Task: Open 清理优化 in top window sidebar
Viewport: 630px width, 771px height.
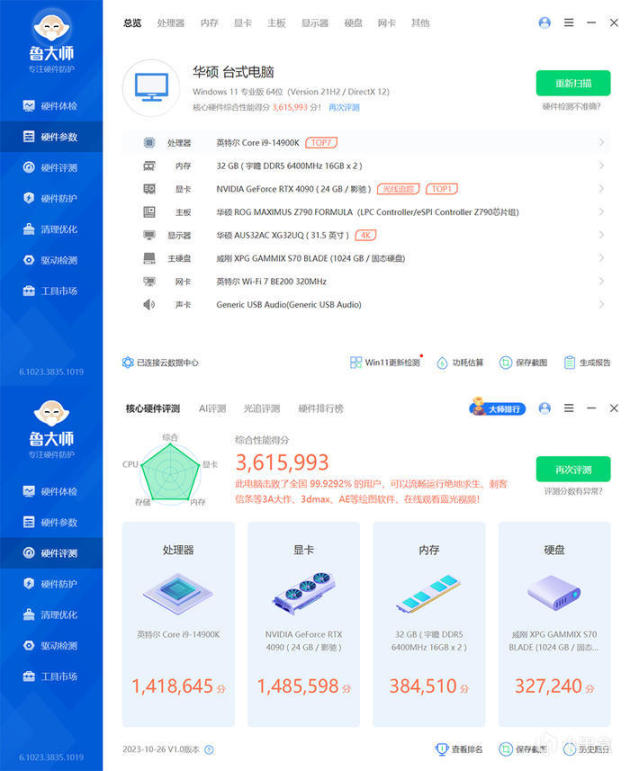Action: tap(51, 229)
